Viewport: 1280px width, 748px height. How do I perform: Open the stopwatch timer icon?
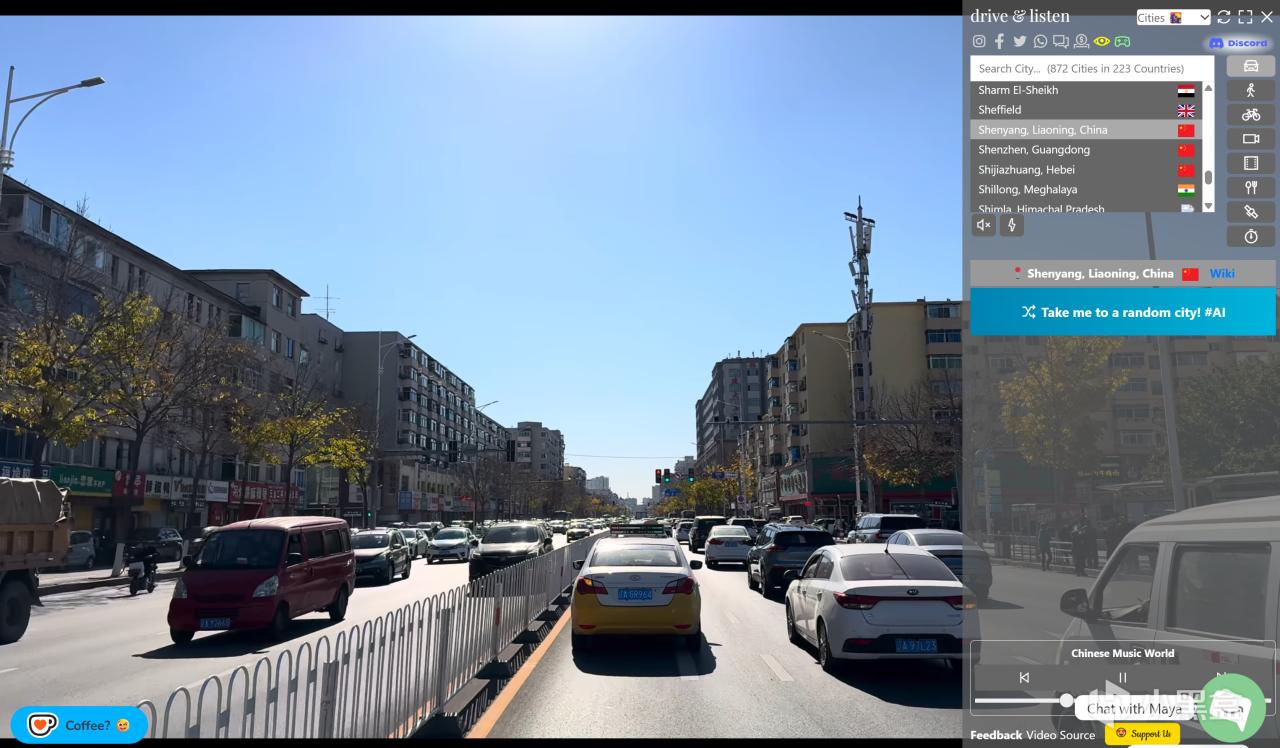(x=1250, y=237)
